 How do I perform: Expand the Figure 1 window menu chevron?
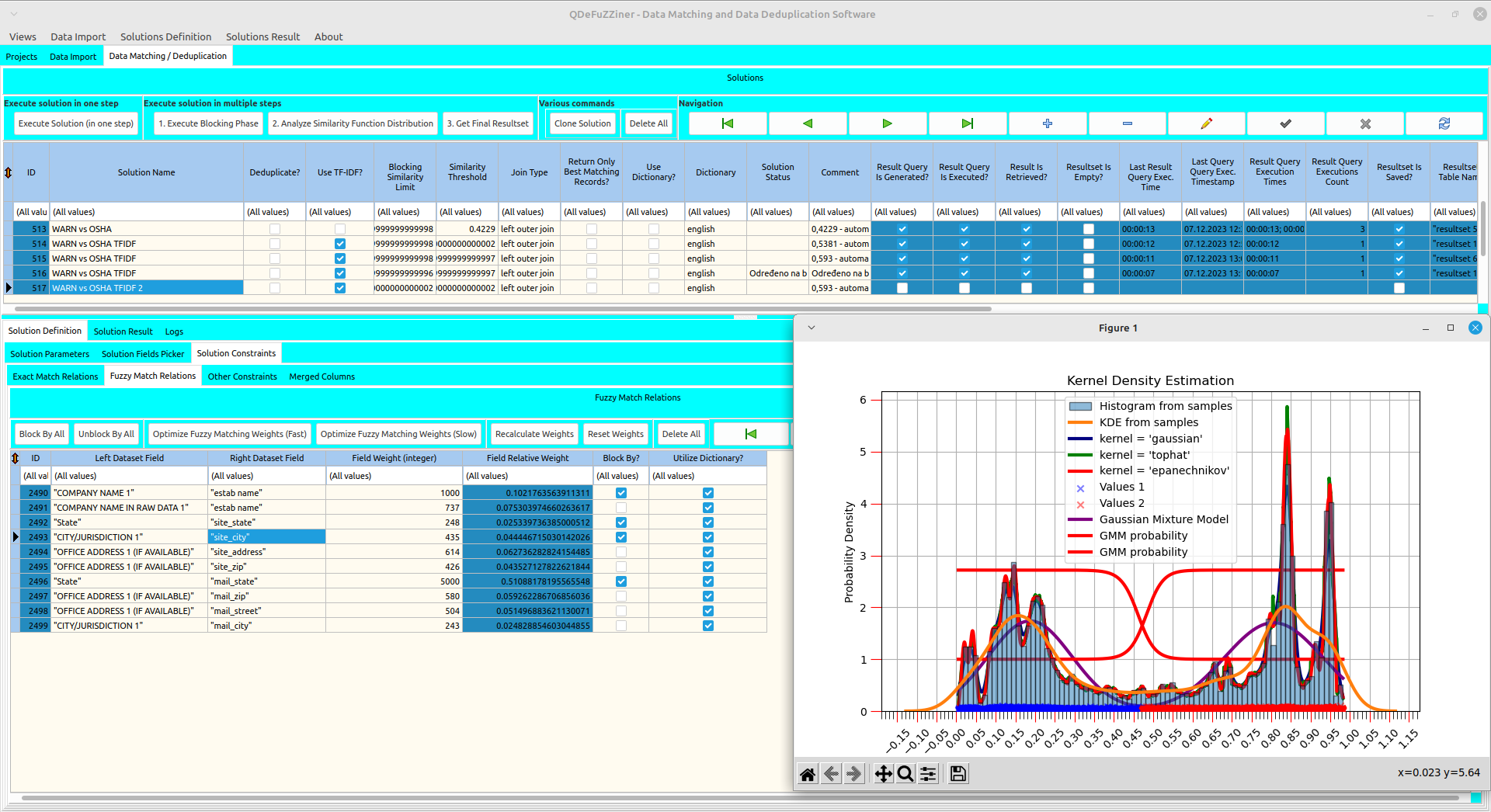pyautogui.click(x=812, y=328)
